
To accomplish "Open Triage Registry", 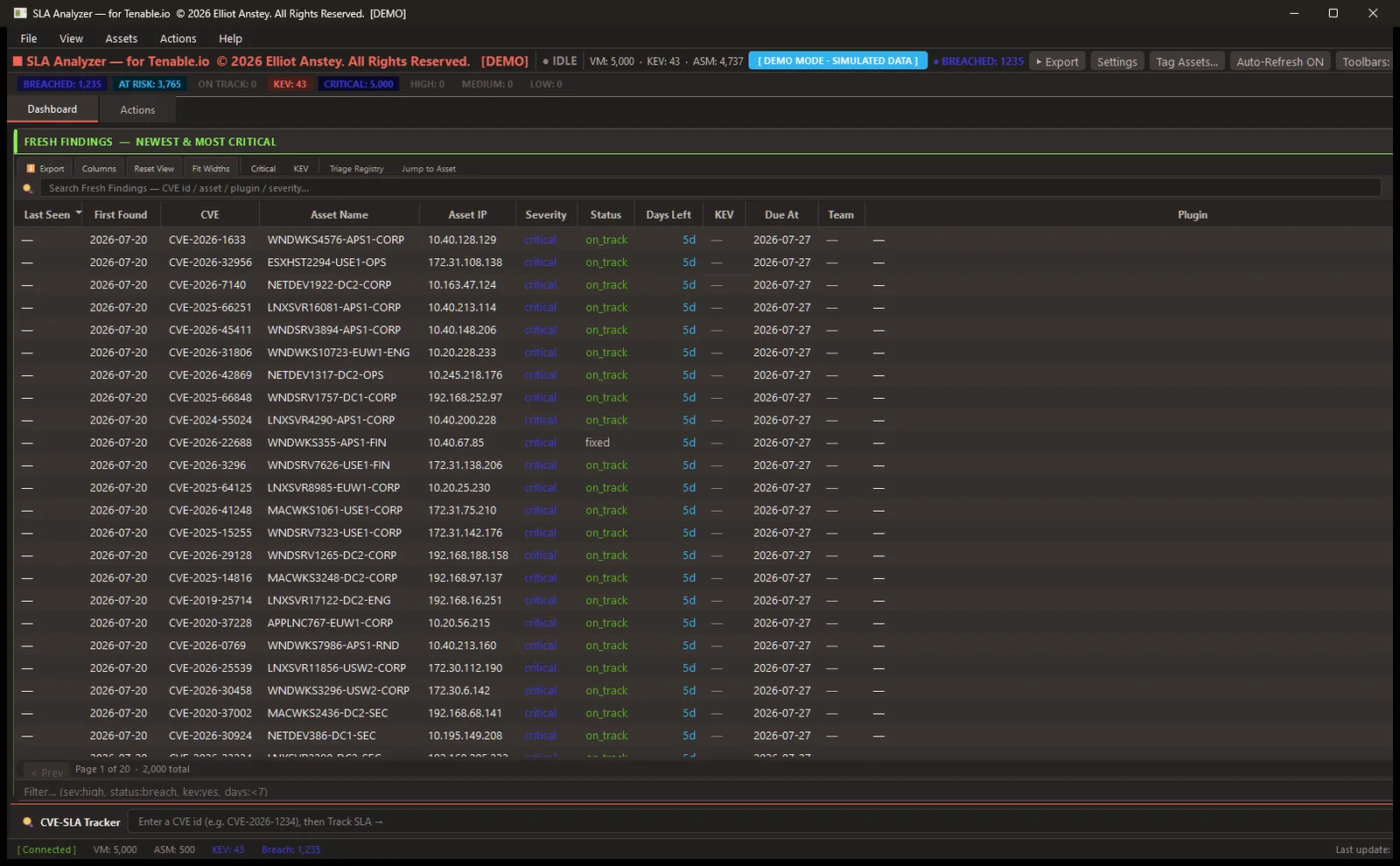I will pos(356,168).
